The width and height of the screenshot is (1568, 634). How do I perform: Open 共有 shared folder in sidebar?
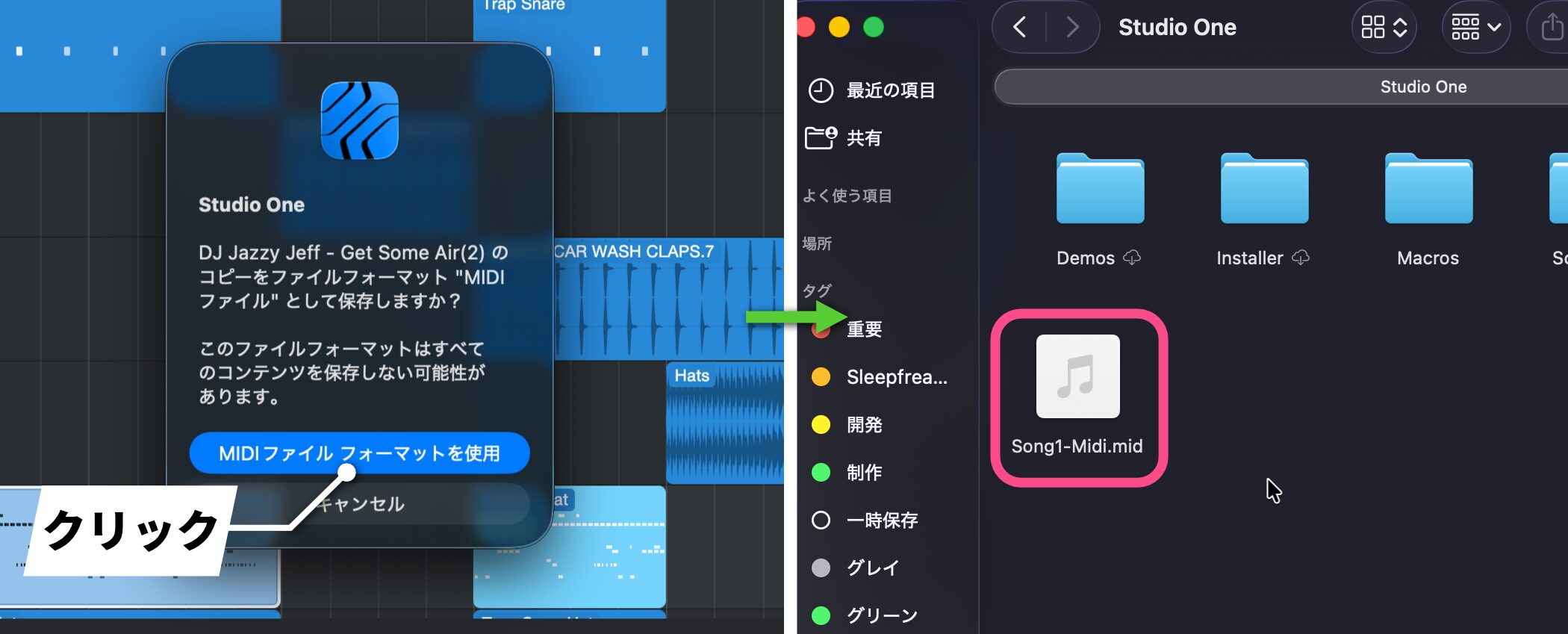pyautogui.click(x=864, y=138)
